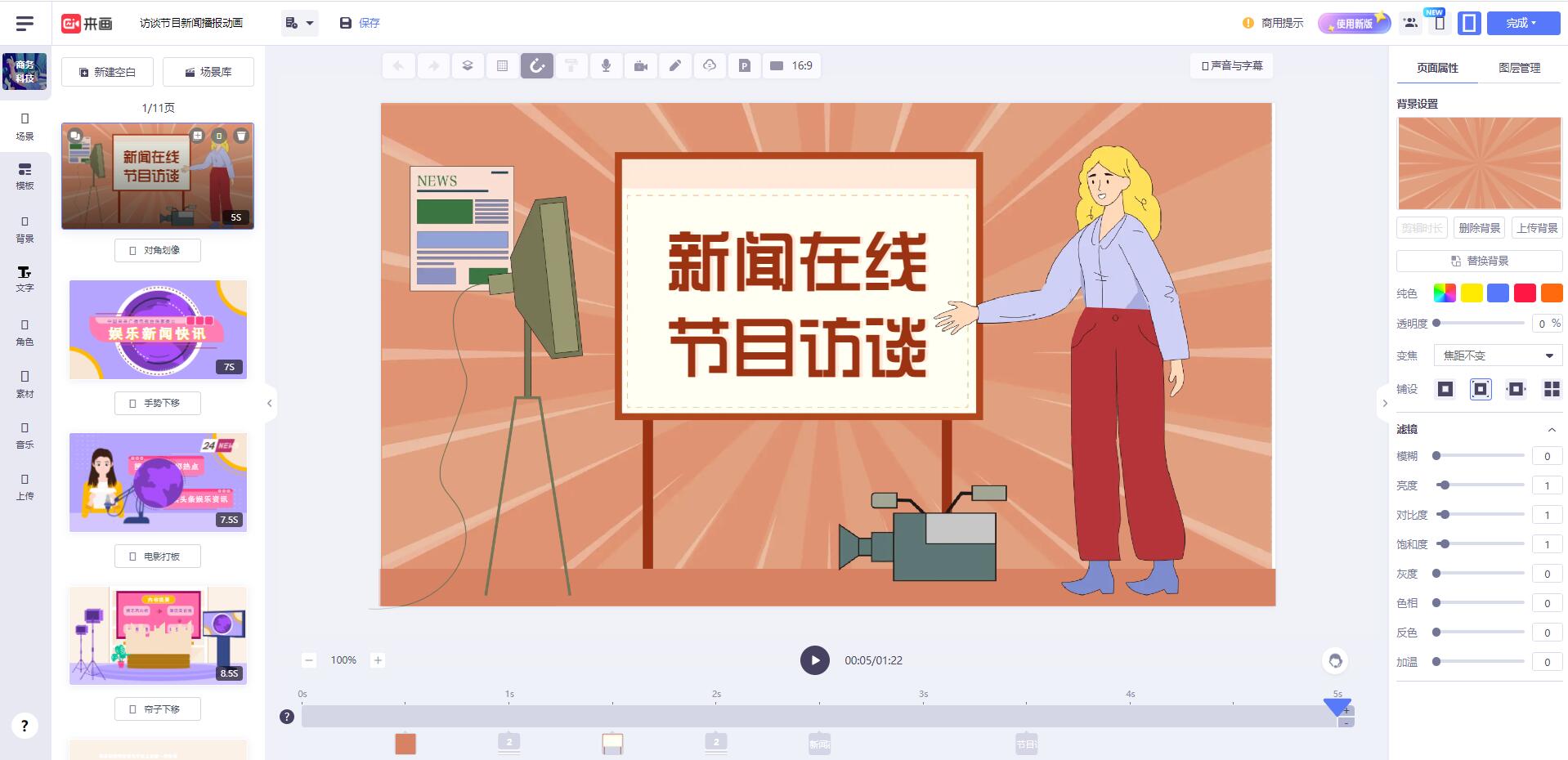Image resolution: width=1568 pixels, height=760 pixels.
Task: Open the Upload sidebar tab
Action: click(x=25, y=487)
